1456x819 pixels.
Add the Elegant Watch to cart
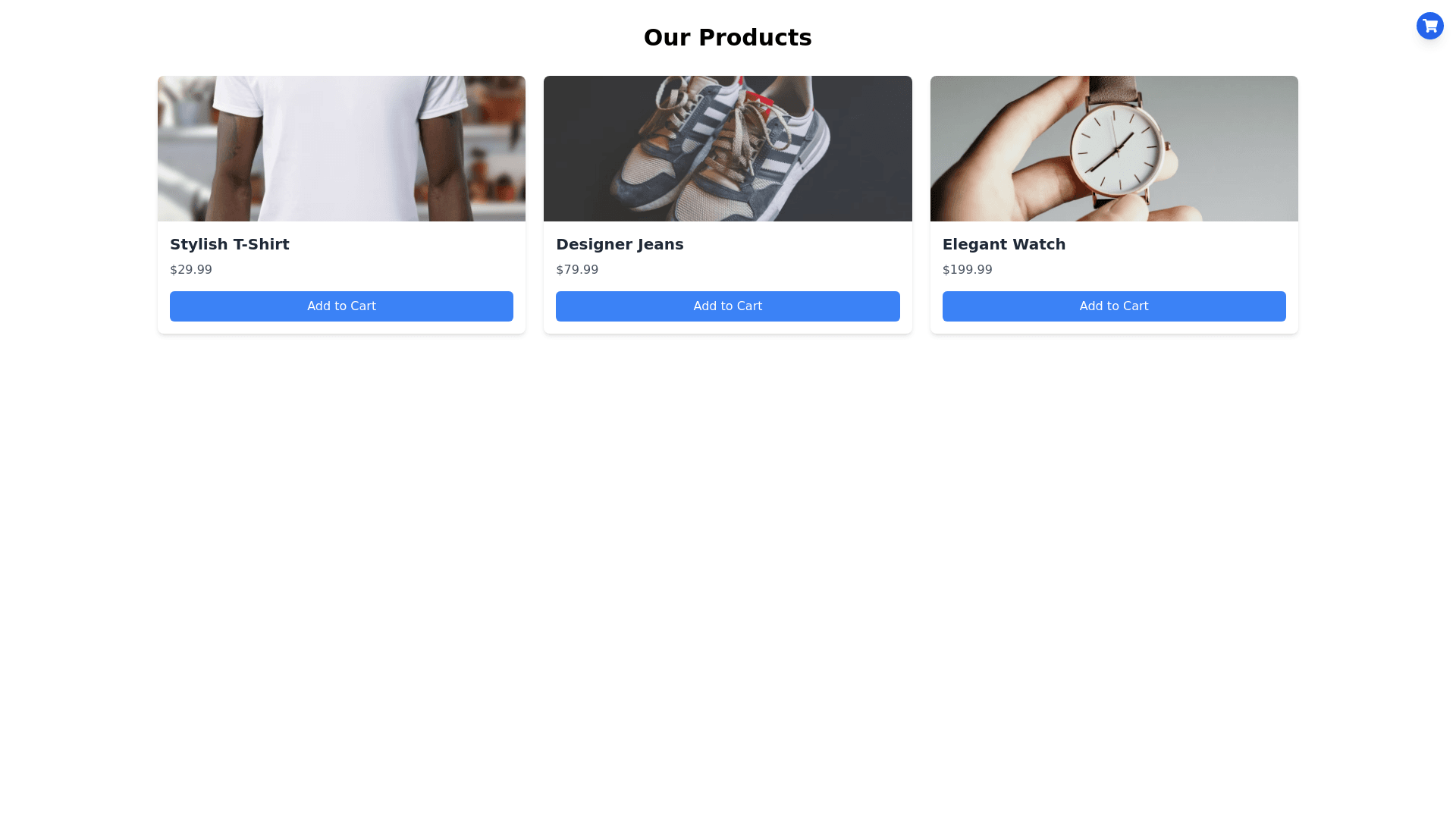point(1114,306)
